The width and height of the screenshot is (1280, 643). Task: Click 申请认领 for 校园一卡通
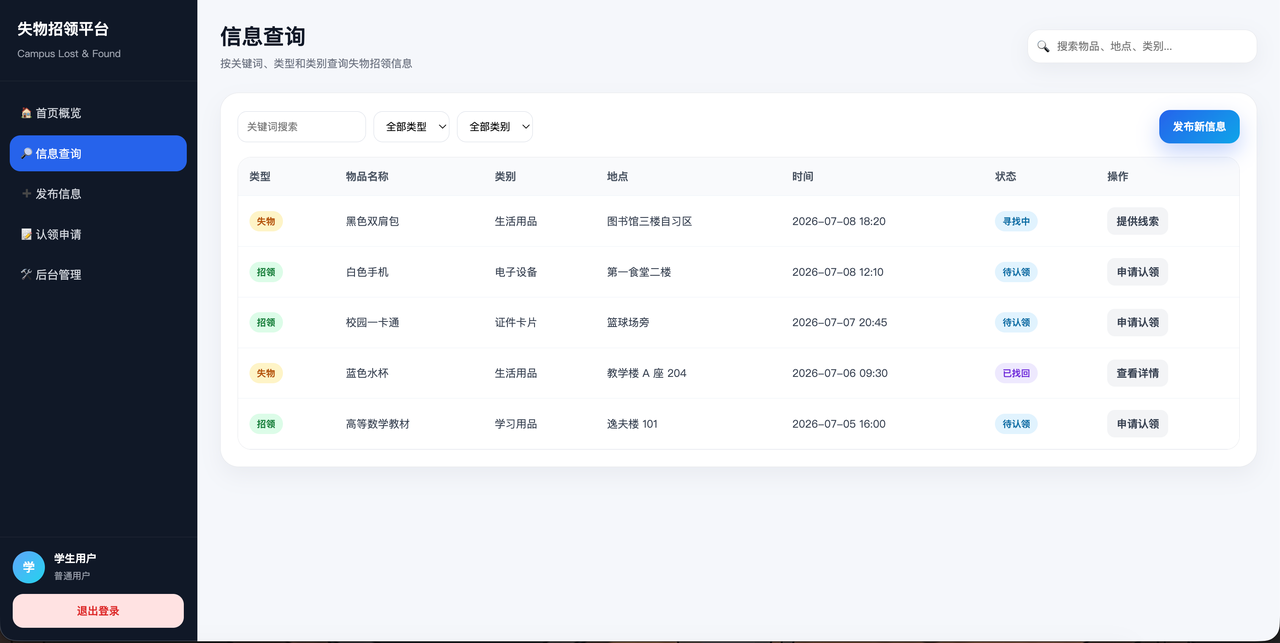[x=1137, y=322]
